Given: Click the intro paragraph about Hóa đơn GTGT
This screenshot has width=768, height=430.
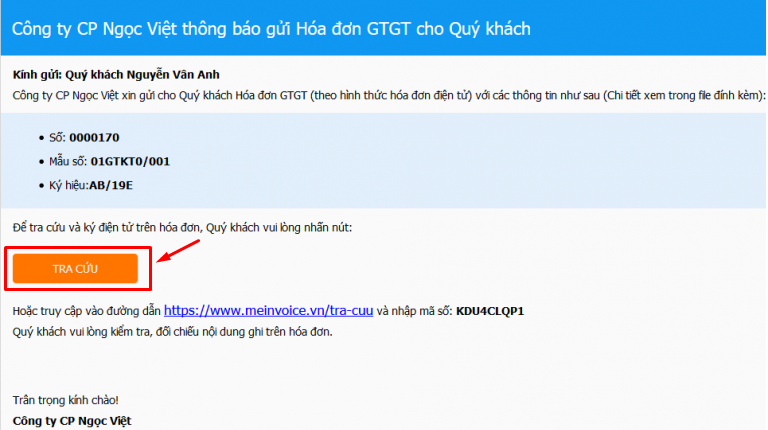Looking at the screenshot, I should (389, 96).
